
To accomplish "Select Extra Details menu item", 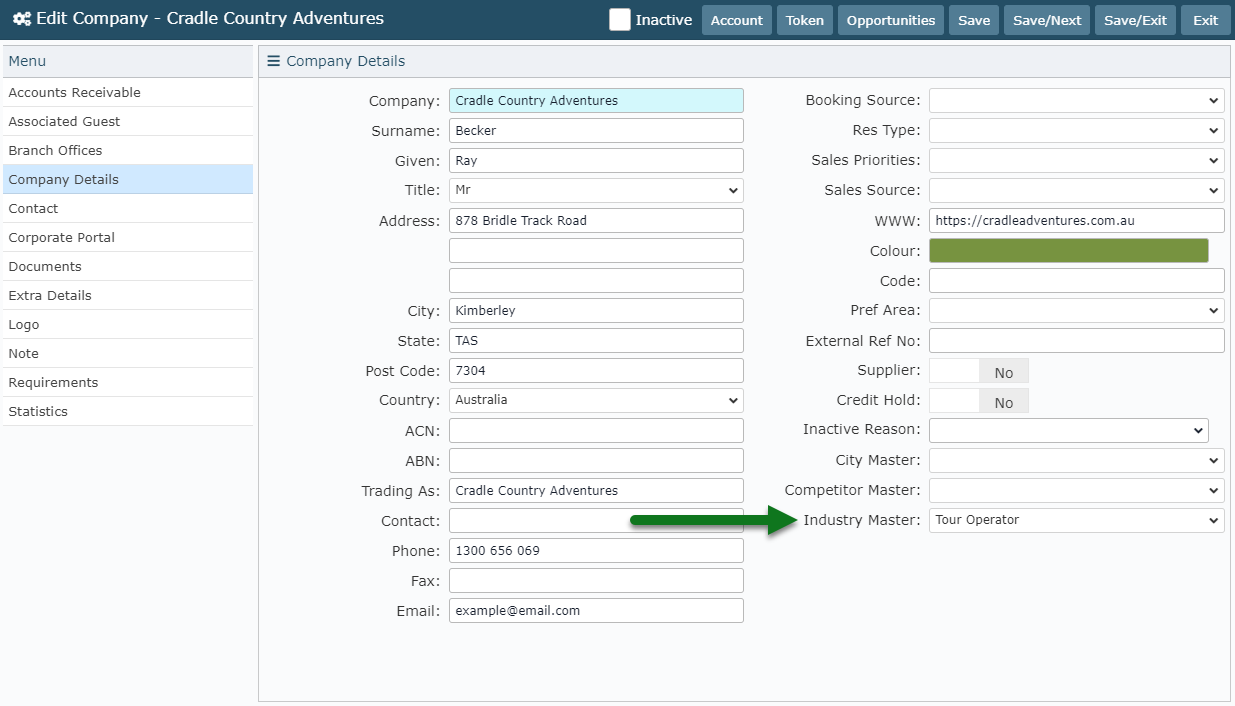I will click(x=128, y=295).
